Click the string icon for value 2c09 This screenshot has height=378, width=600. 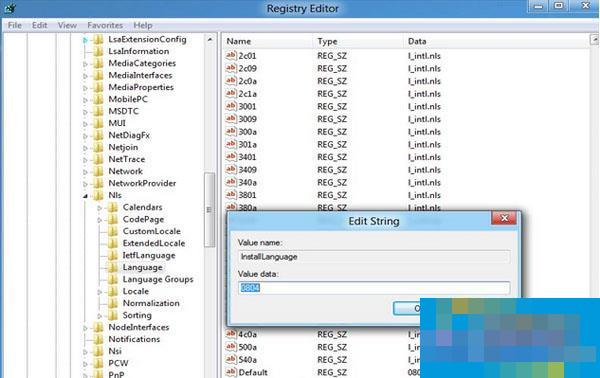[x=231, y=68]
